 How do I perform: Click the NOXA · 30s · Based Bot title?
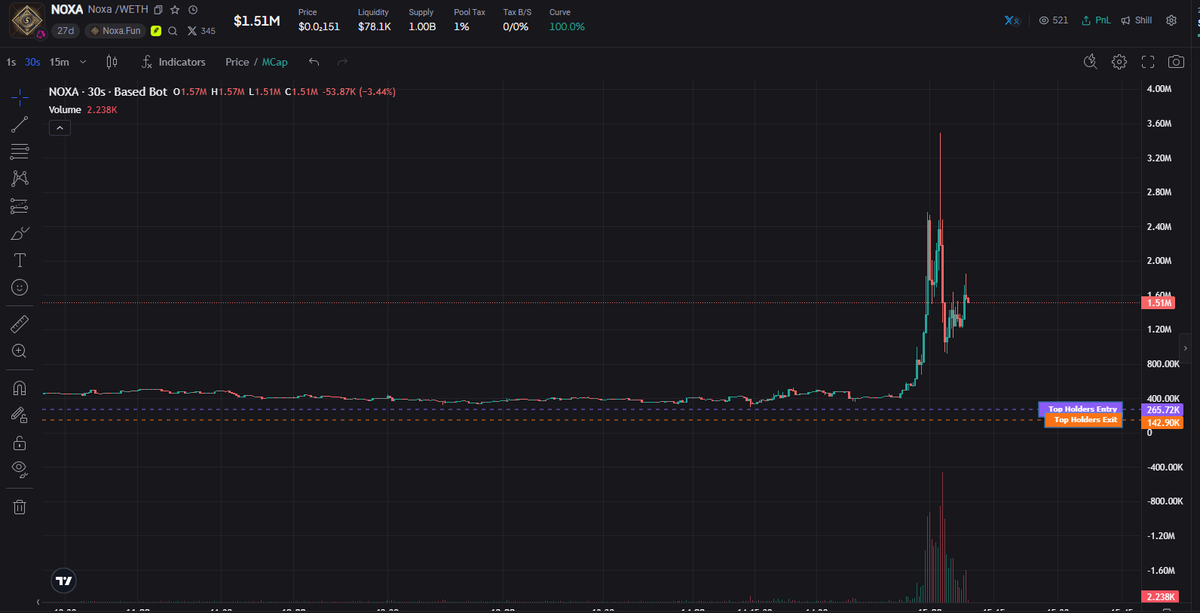click(x=108, y=92)
